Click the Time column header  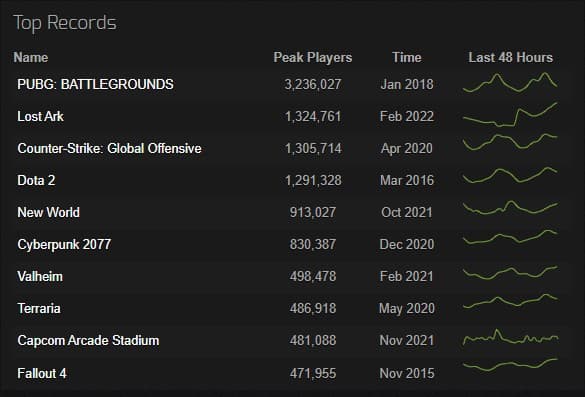pos(407,57)
